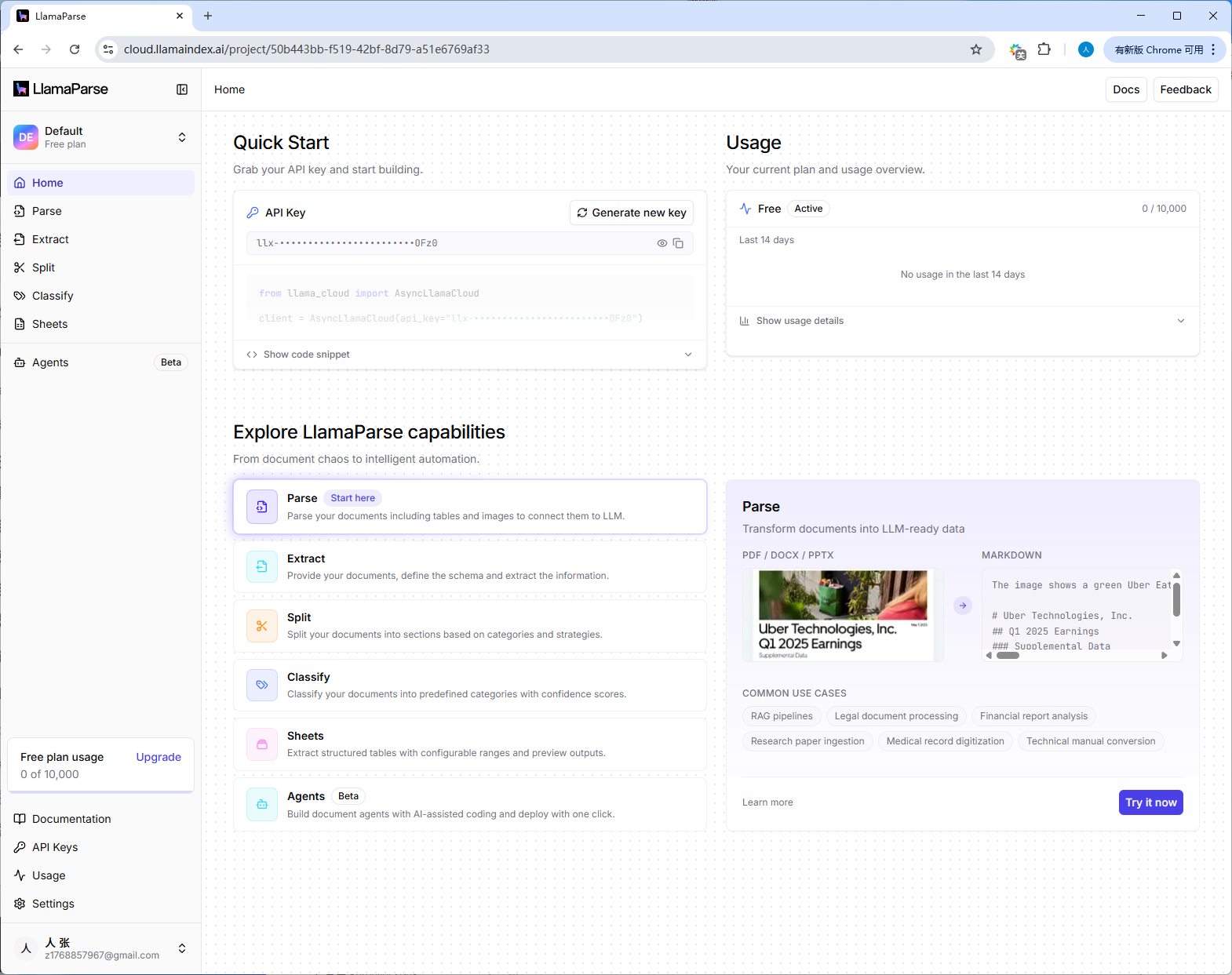The width and height of the screenshot is (1232, 975).
Task: Select the Technical manual conversion tag
Action: 1091,741
